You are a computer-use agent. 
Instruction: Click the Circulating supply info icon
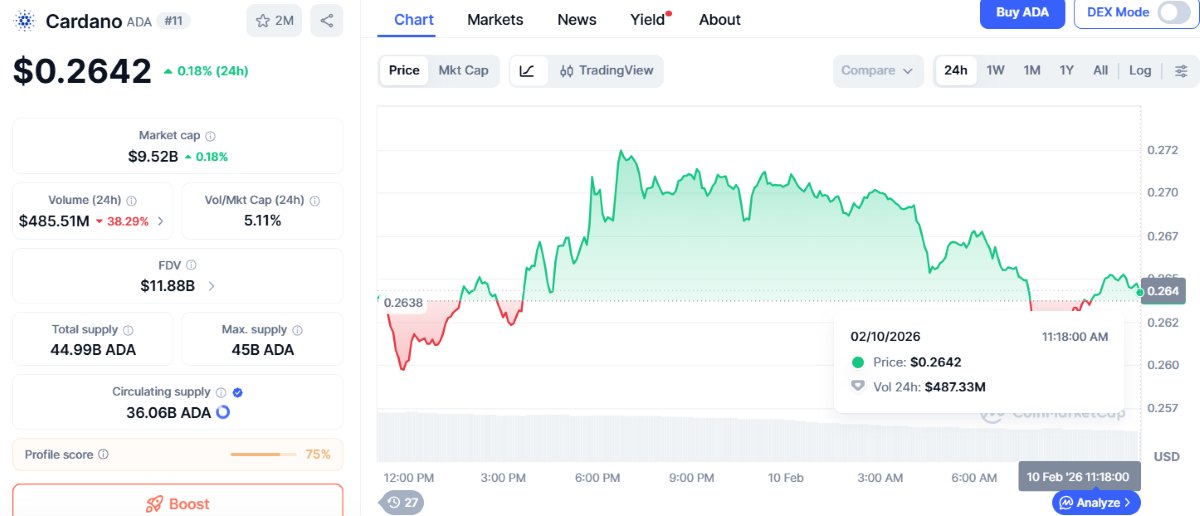[221, 393]
